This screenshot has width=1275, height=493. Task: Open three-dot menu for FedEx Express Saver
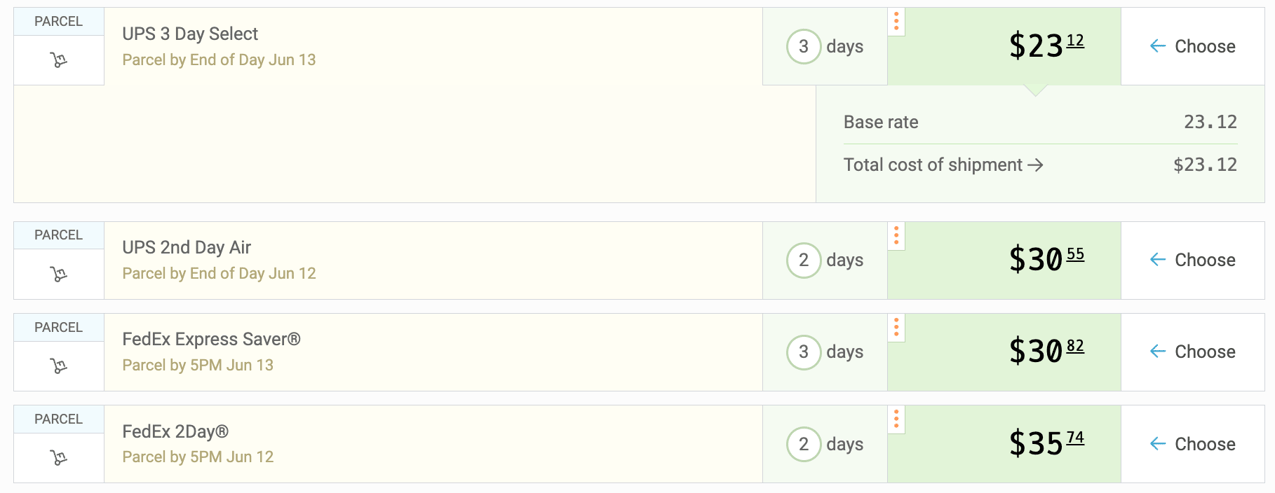point(897,327)
